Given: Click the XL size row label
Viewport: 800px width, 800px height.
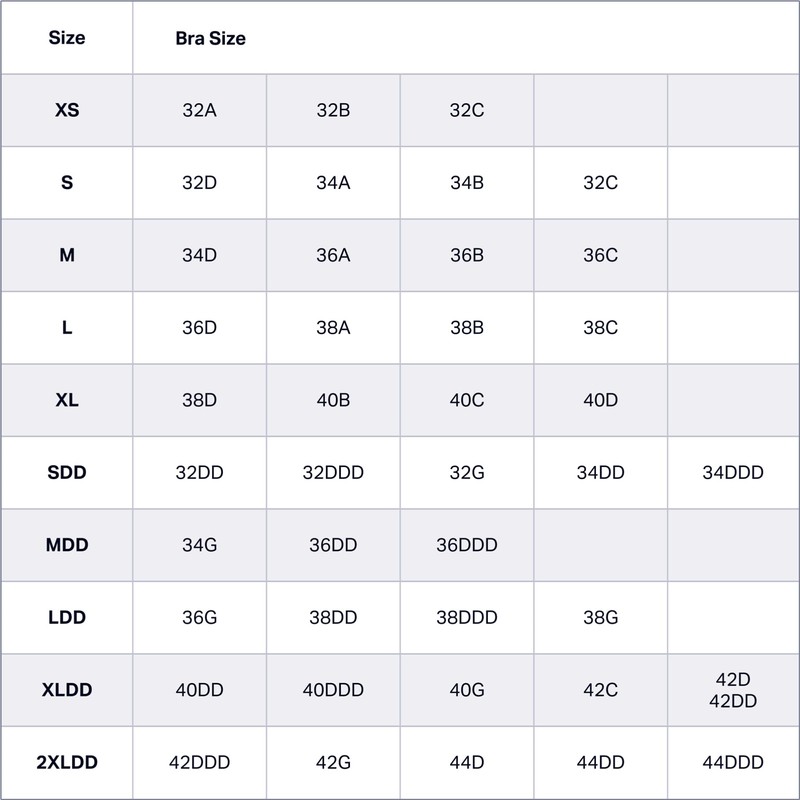Looking at the screenshot, I should click(67, 400).
